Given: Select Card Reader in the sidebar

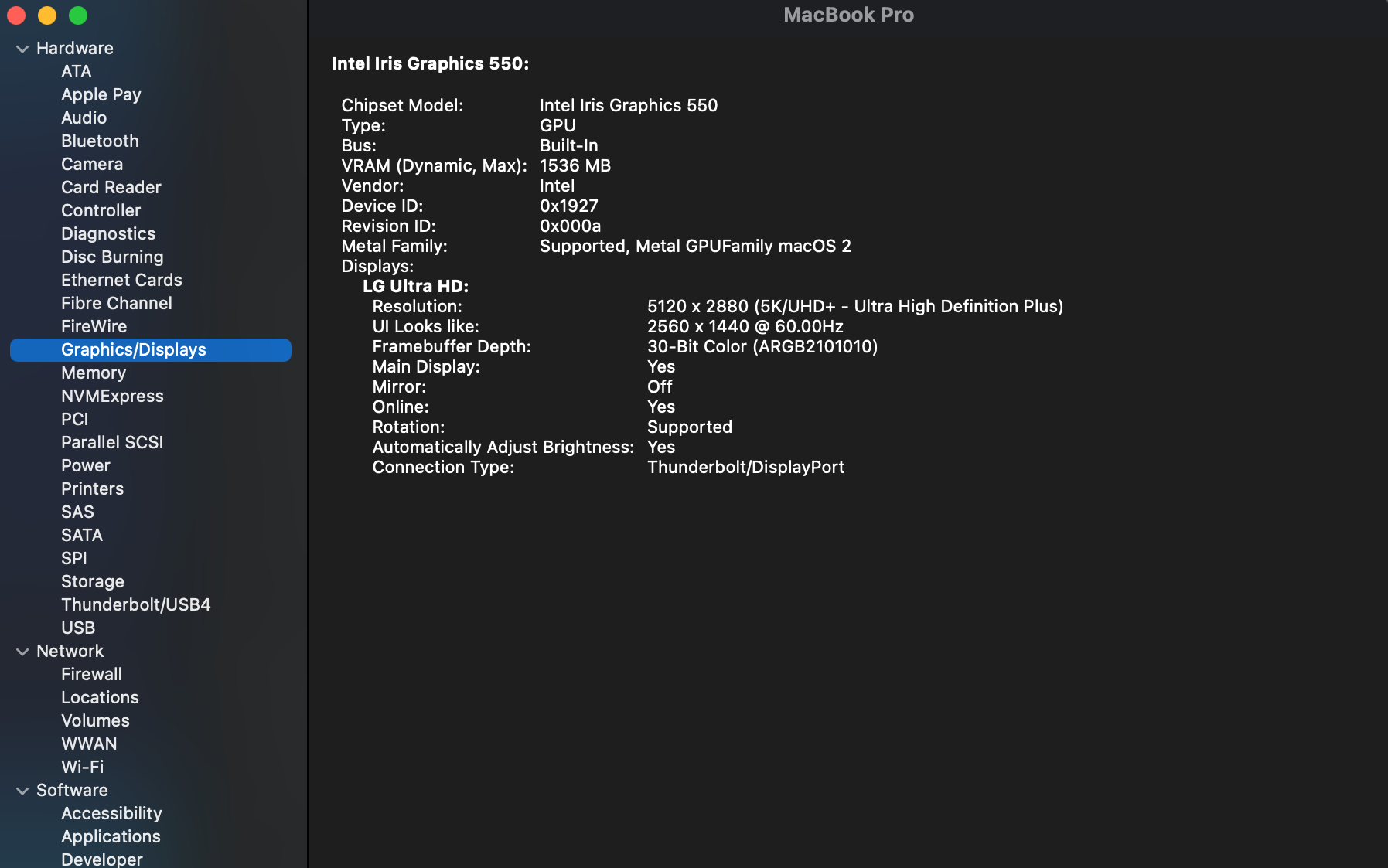Looking at the screenshot, I should pyautogui.click(x=111, y=187).
